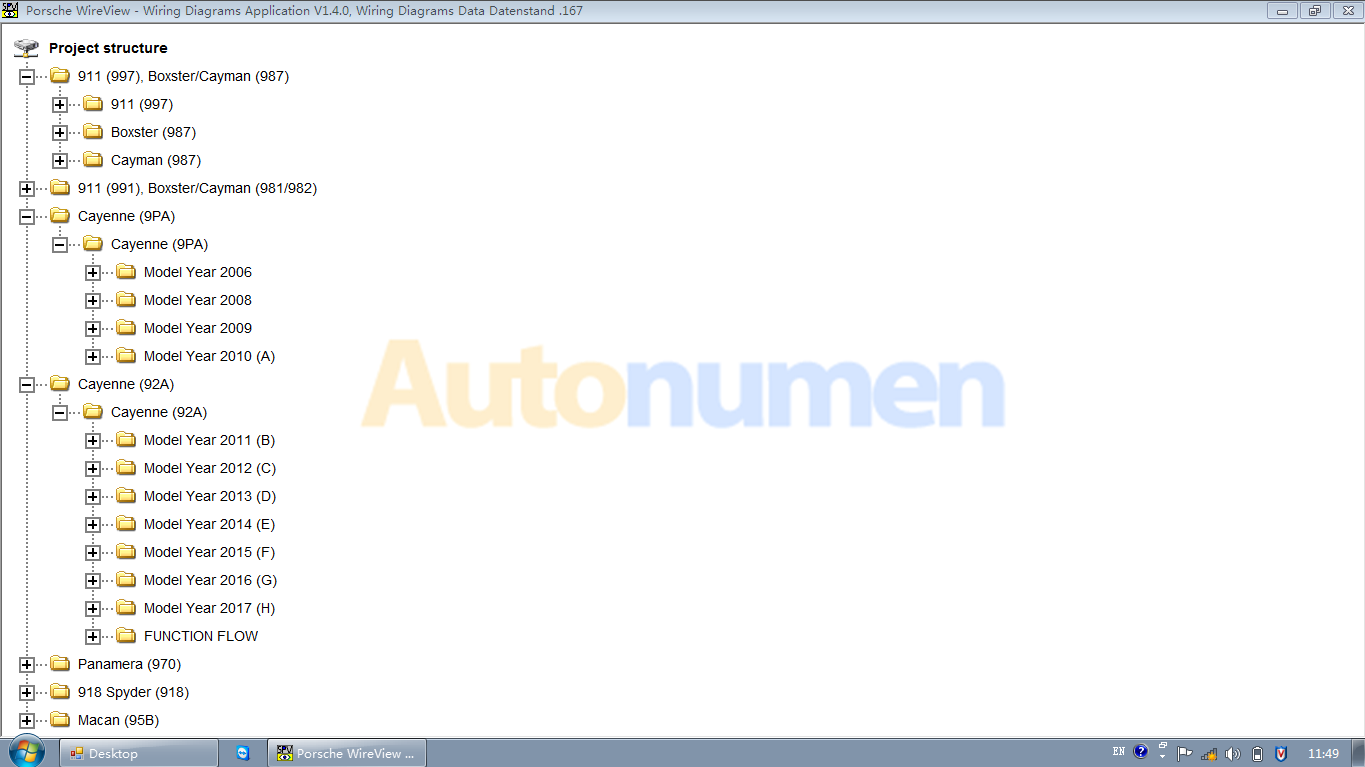Click folder icon beside Model Year 2009

tap(126, 327)
